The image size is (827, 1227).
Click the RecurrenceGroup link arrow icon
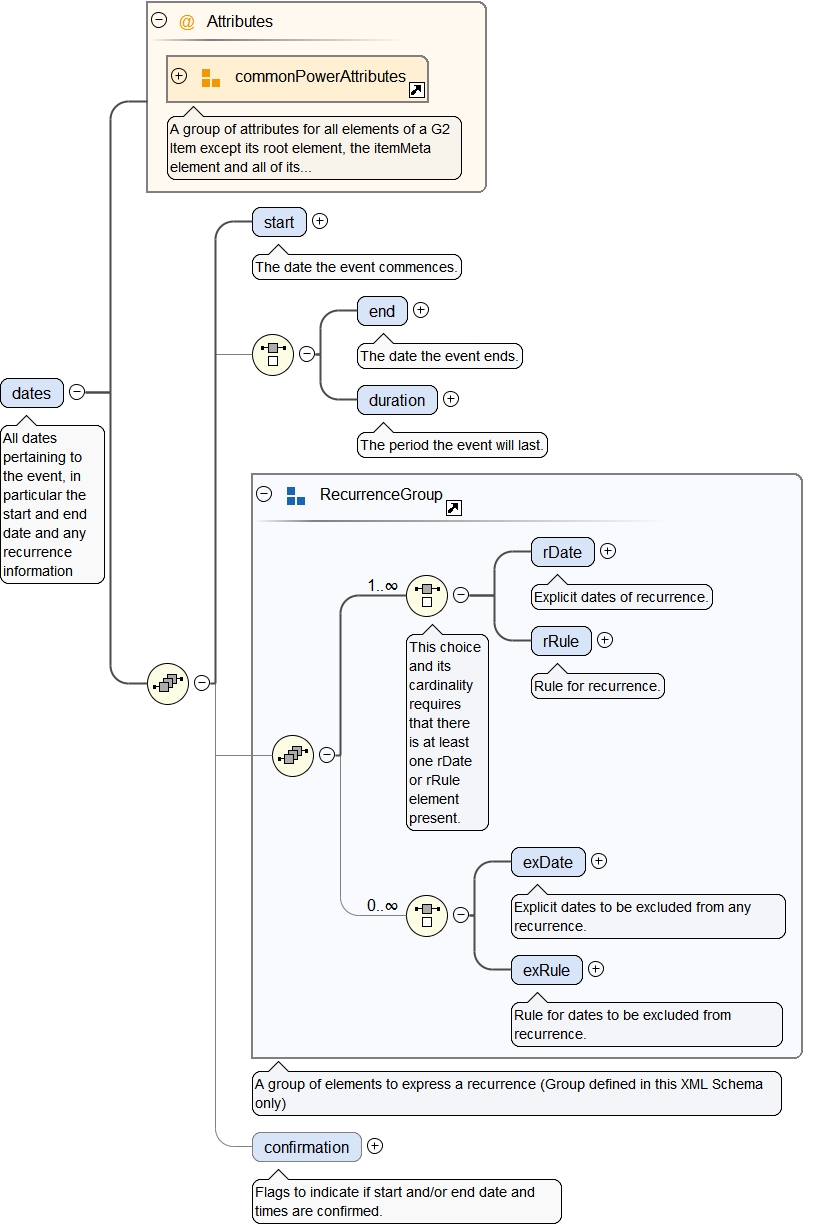453,508
